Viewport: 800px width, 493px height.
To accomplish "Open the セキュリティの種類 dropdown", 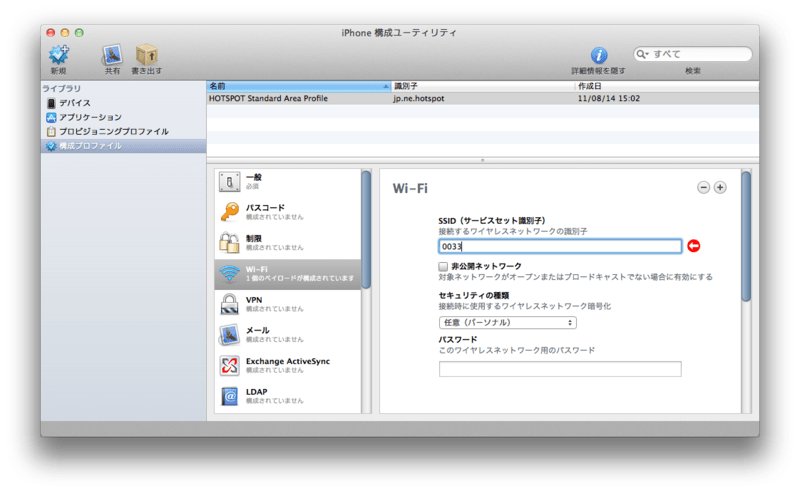I will 507,323.
